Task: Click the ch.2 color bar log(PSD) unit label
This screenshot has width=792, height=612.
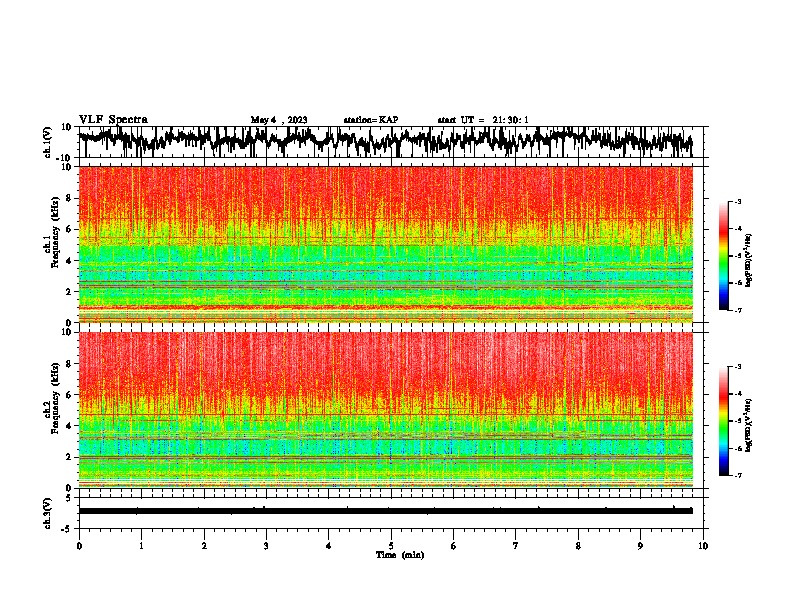Action: point(749,425)
